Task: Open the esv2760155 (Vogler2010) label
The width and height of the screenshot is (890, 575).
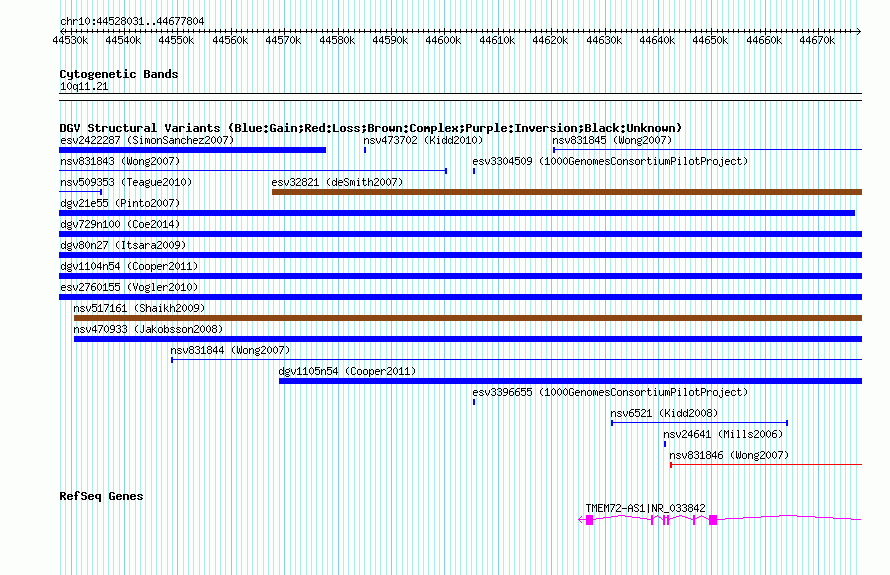Action: point(129,287)
